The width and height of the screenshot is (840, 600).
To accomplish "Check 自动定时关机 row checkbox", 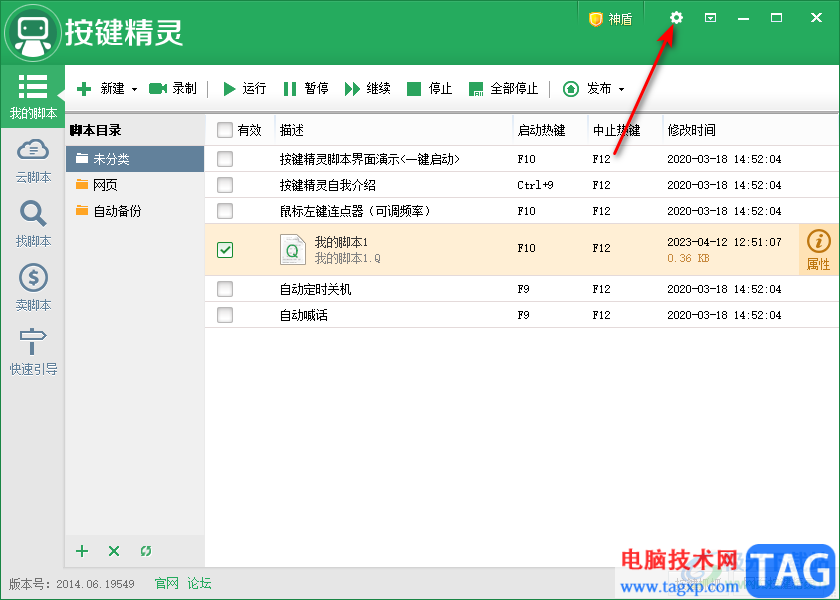I will pos(225,289).
